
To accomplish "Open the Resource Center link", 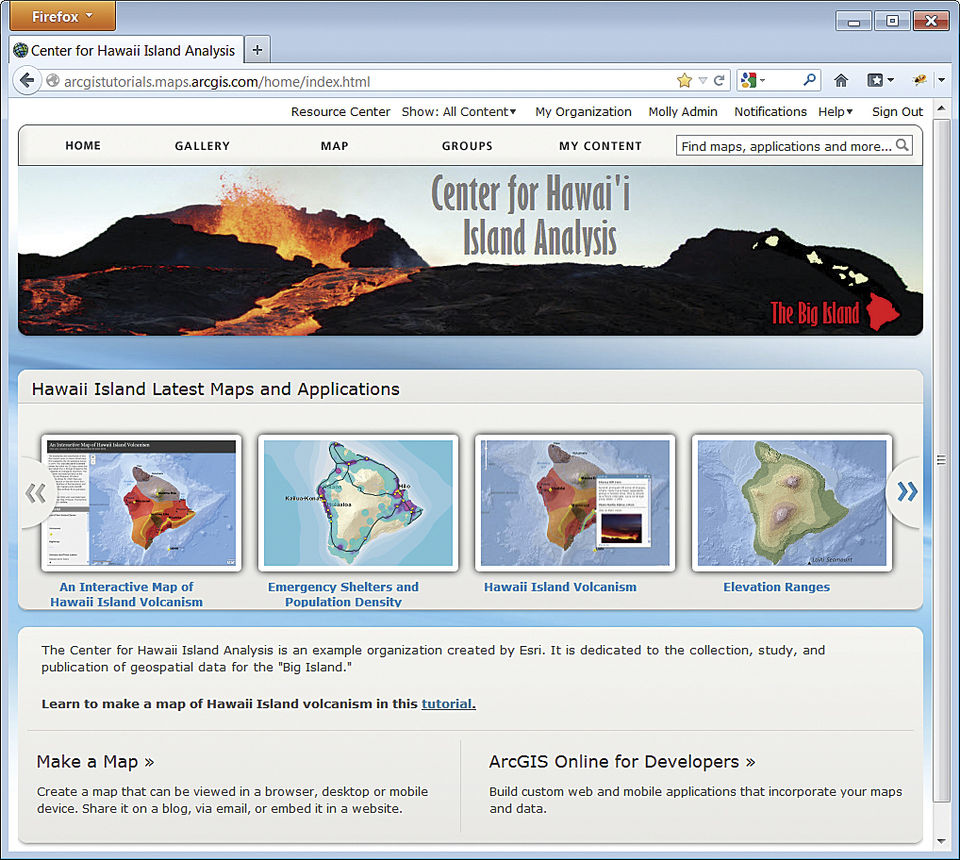I will click(340, 111).
